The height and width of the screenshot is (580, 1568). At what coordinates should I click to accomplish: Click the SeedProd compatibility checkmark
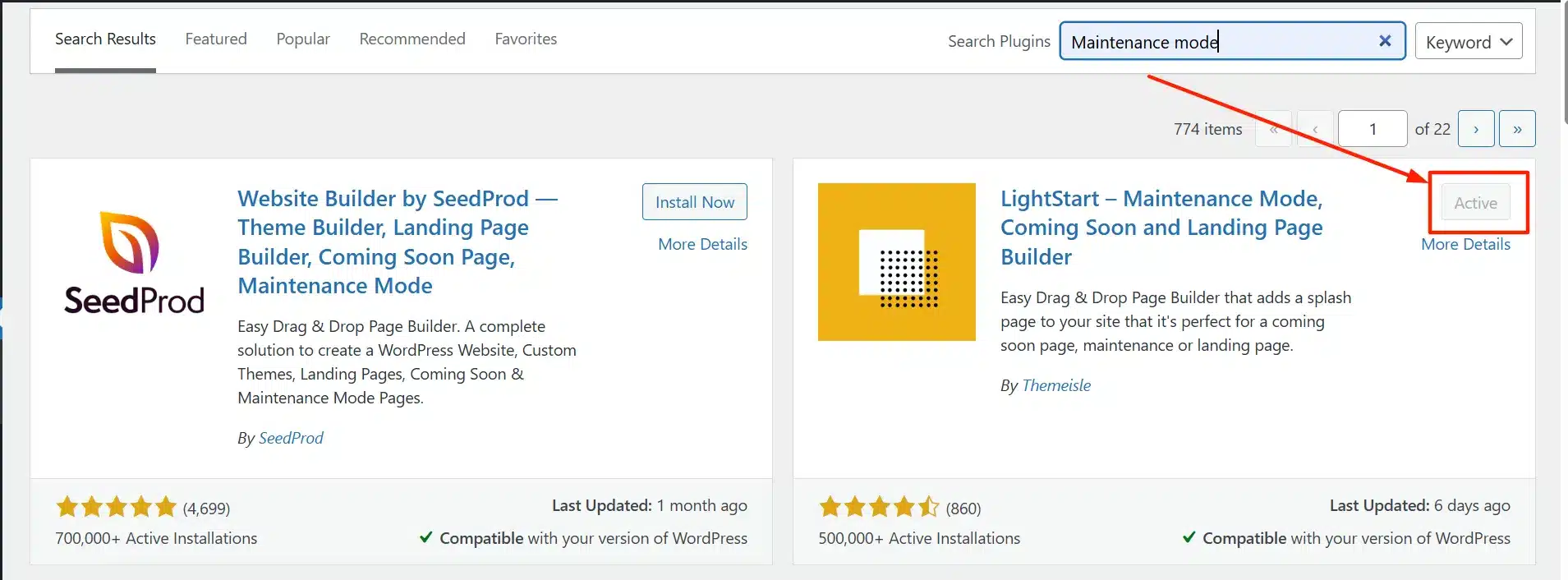click(x=425, y=537)
